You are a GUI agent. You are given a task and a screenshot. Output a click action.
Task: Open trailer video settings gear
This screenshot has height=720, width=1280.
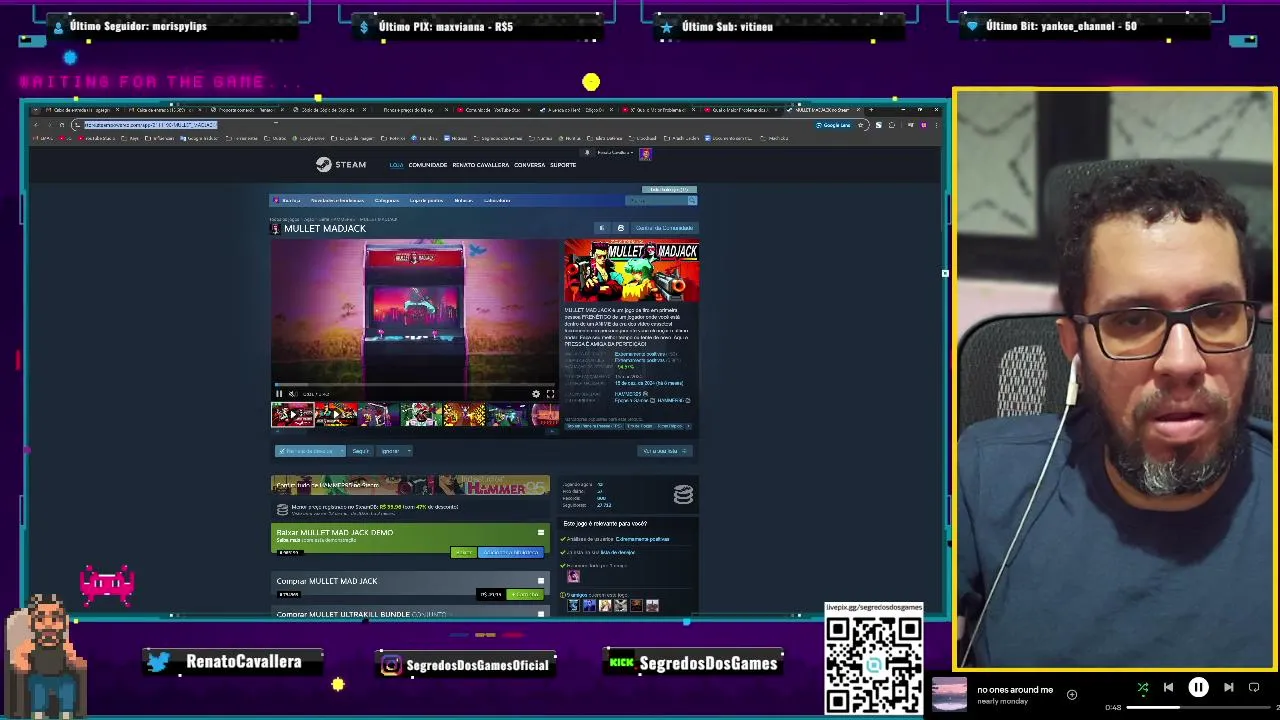click(536, 394)
